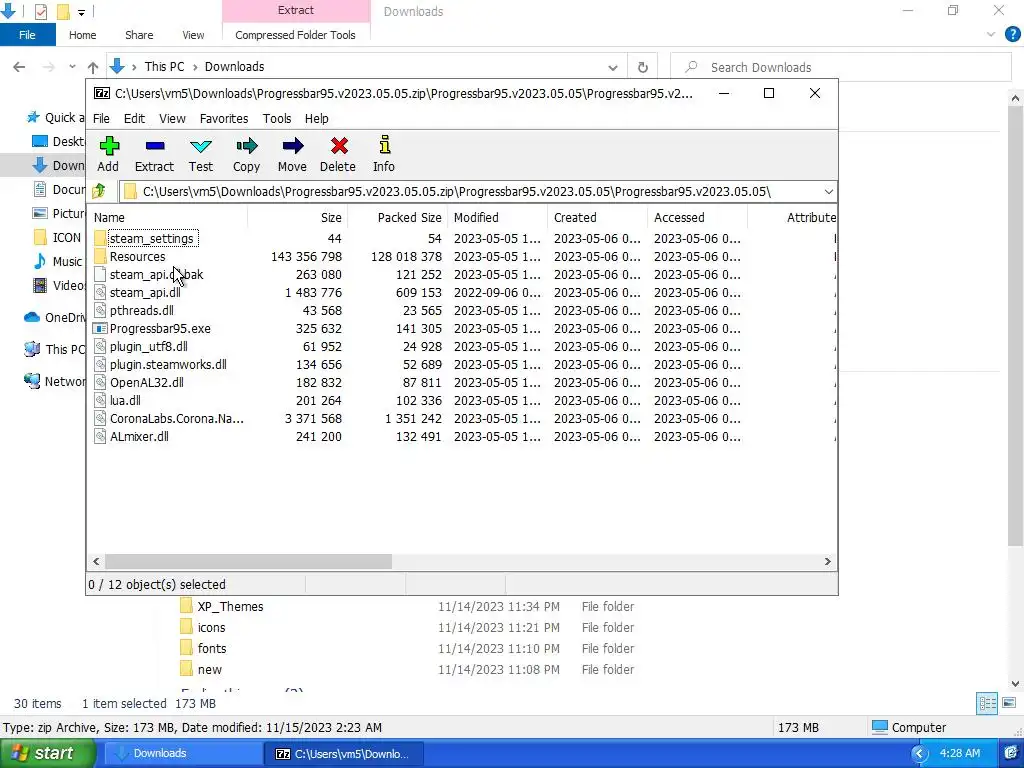
Task: Open the Info toolbar button
Action: coord(384,154)
